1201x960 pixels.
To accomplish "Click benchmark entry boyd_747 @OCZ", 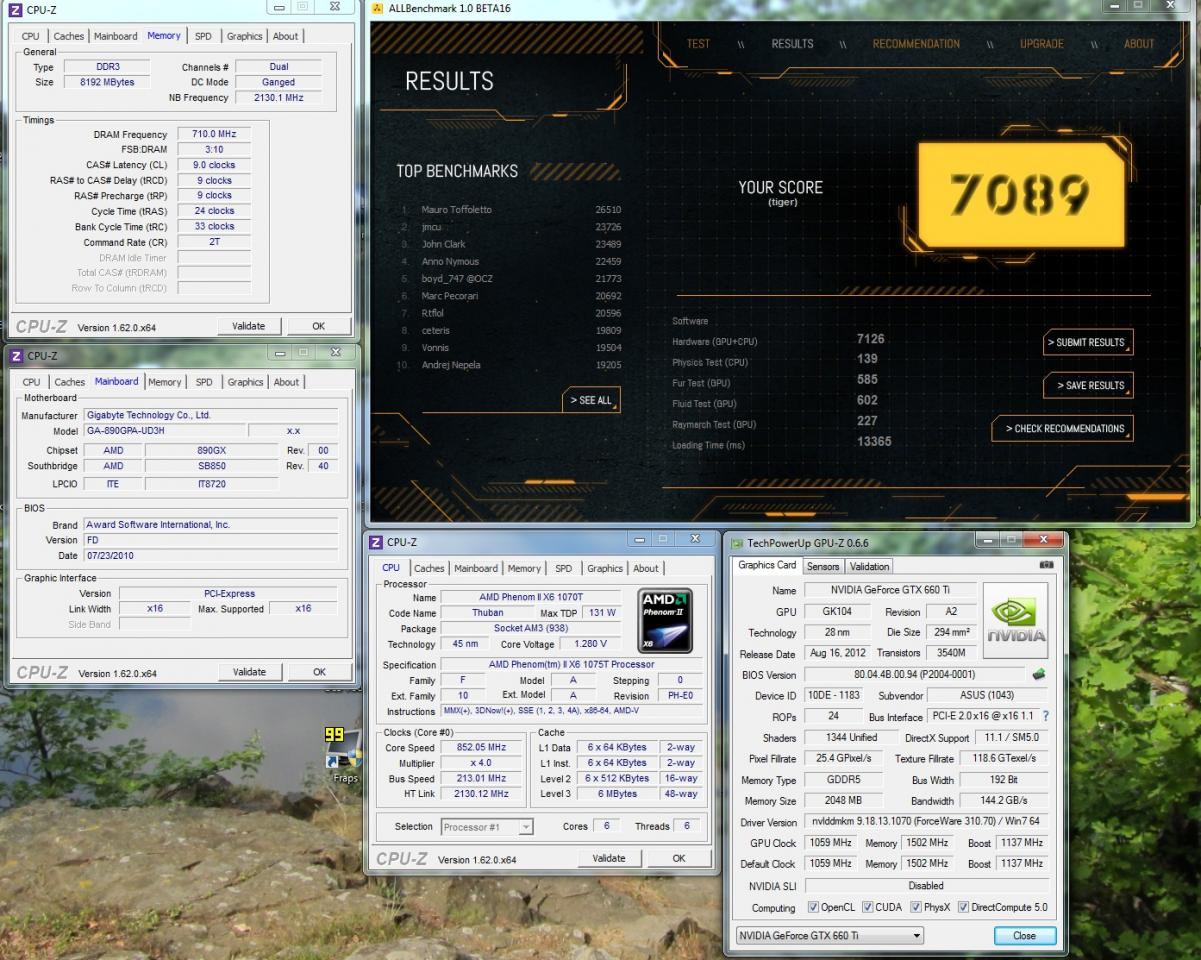I will pyautogui.click(x=458, y=279).
